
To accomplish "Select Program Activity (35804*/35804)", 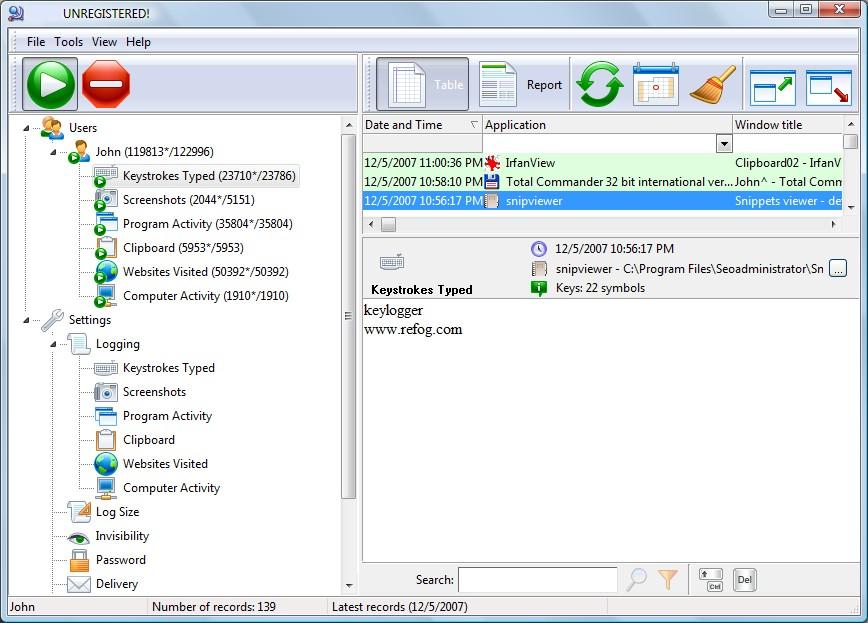I will click(x=208, y=224).
